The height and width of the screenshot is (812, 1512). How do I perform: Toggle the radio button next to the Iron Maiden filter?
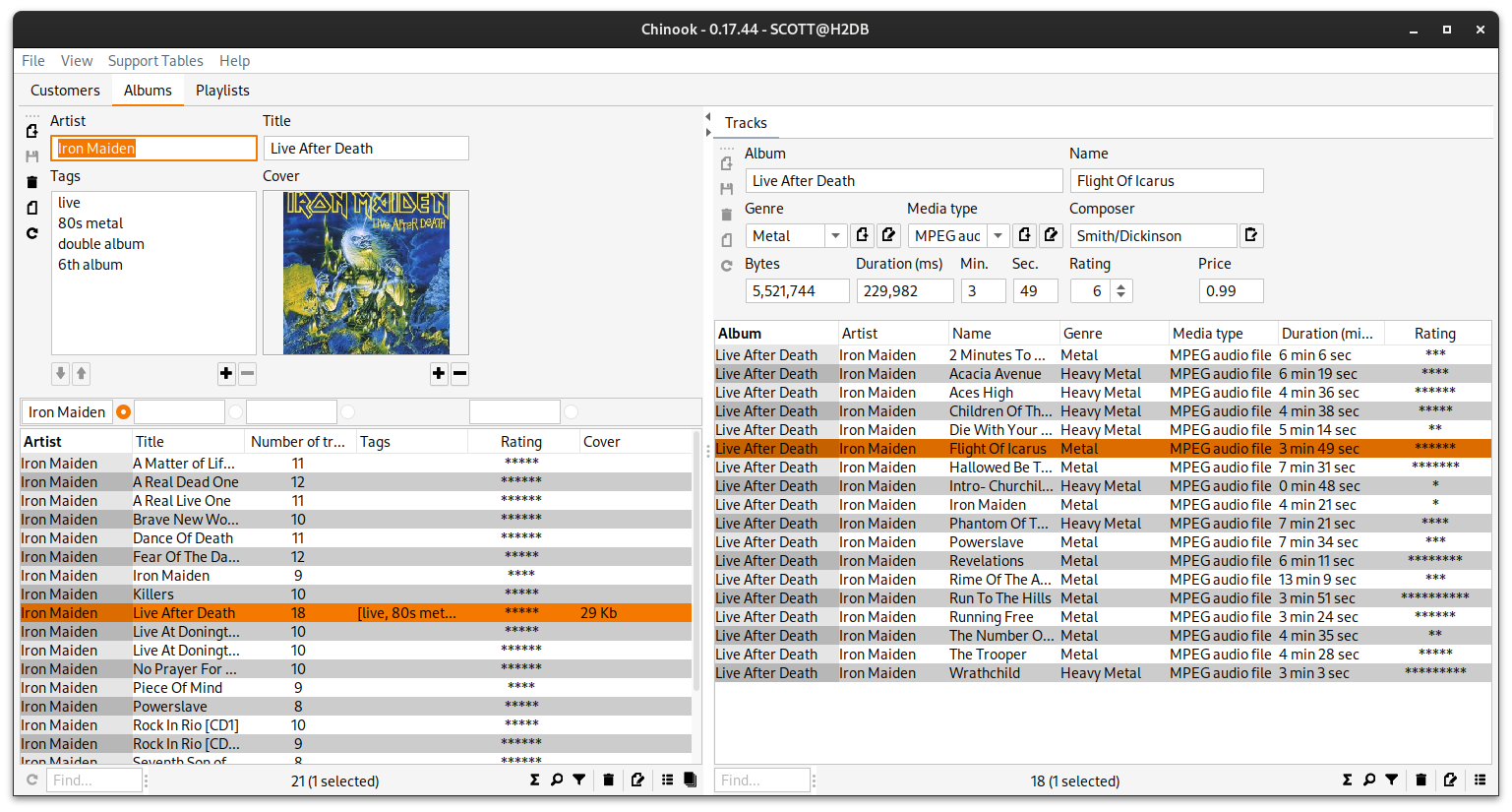pyautogui.click(x=123, y=412)
